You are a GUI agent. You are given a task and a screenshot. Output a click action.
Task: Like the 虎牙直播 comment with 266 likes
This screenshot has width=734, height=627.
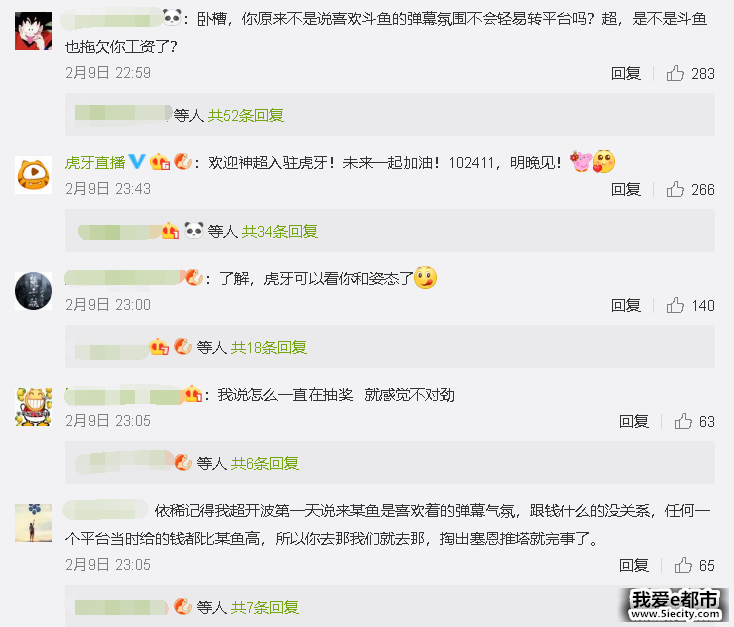click(675, 189)
